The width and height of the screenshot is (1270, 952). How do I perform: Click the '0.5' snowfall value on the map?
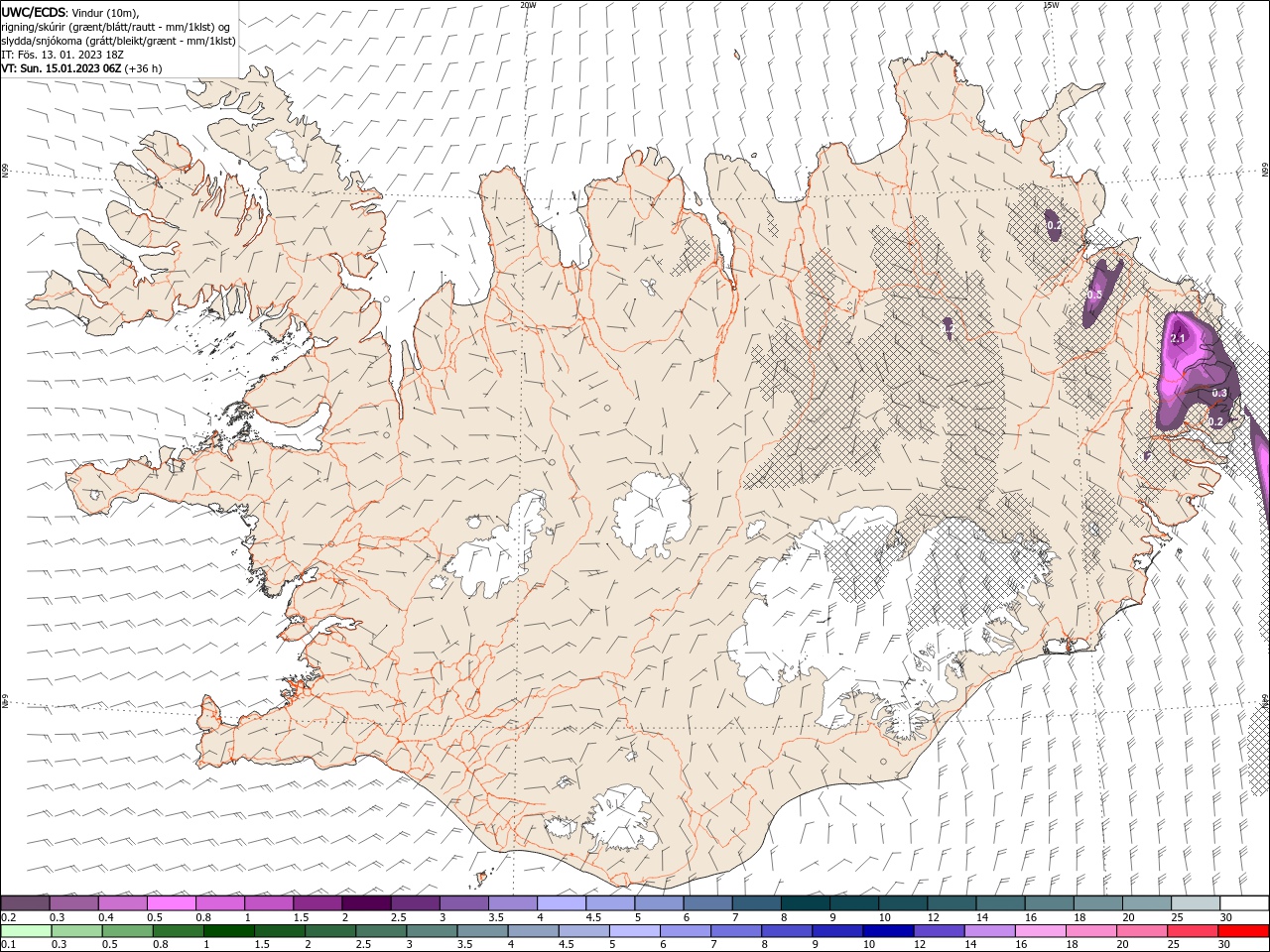[x=1093, y=295]
